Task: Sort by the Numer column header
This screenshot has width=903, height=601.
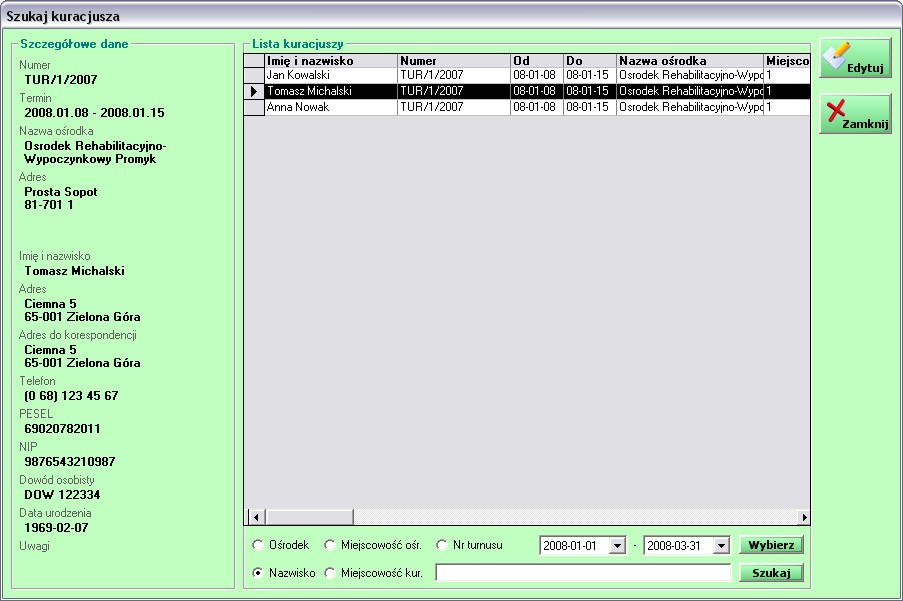Action: [x=453, y=61]
